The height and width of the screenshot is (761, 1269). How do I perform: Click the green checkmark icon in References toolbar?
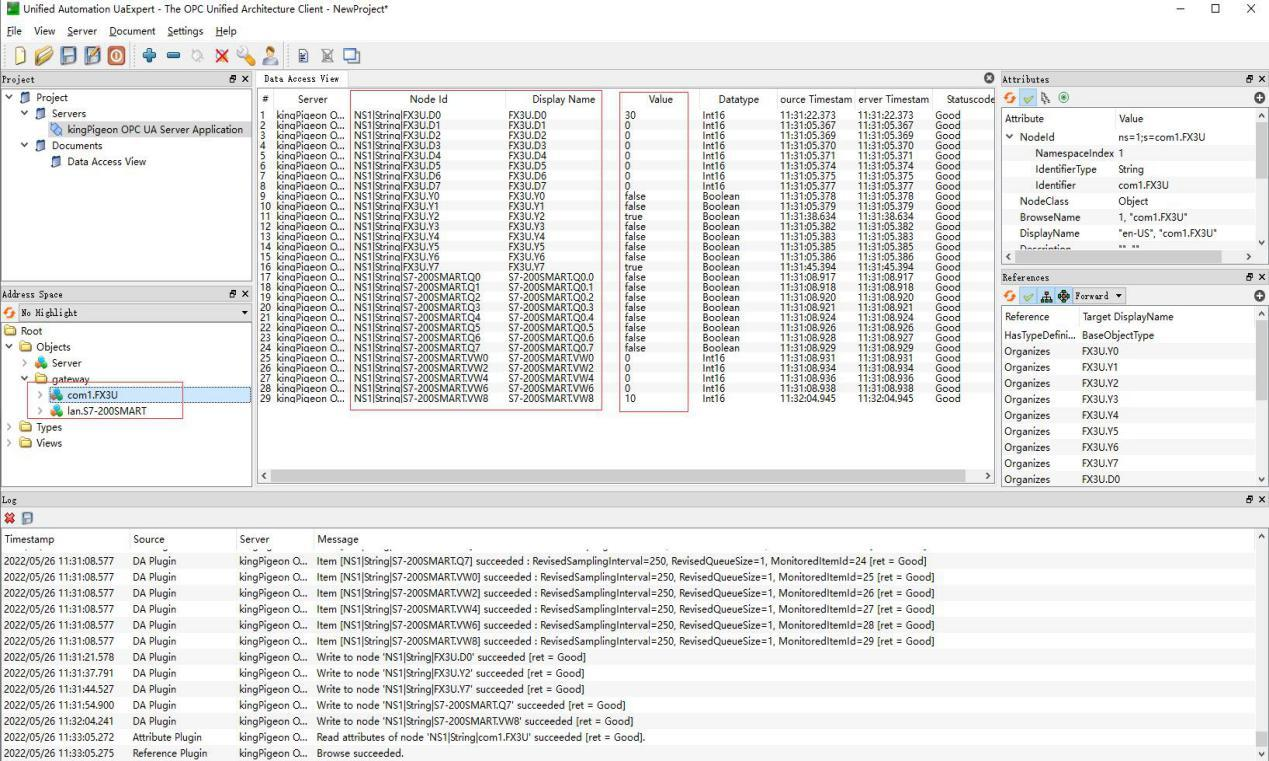coord(1027,296)
